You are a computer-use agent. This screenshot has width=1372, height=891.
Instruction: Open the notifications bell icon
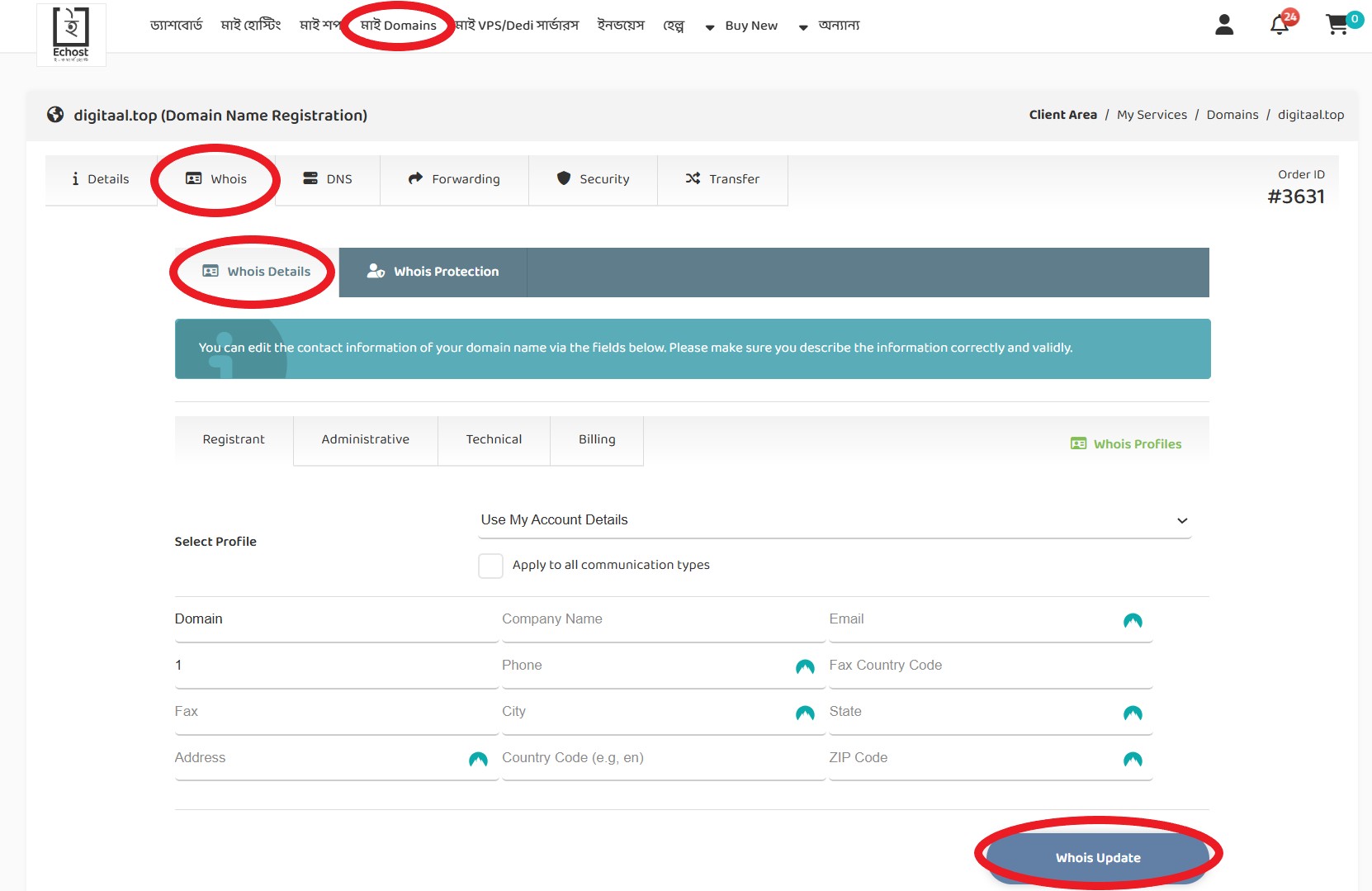1280,26
